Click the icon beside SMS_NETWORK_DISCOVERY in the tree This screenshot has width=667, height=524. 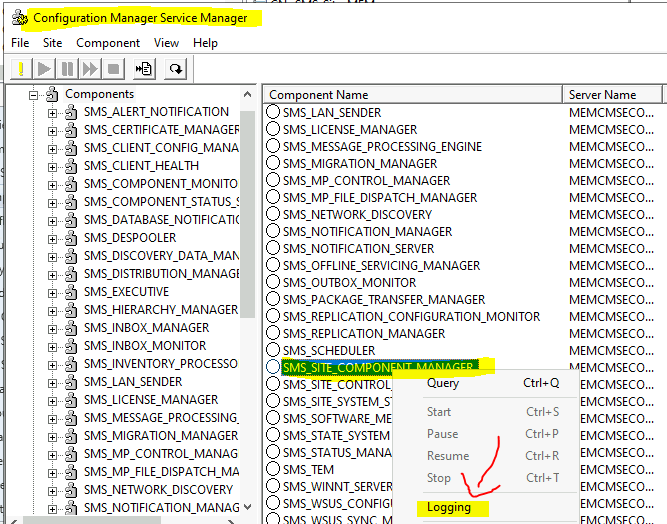click(x=71, y=490)
